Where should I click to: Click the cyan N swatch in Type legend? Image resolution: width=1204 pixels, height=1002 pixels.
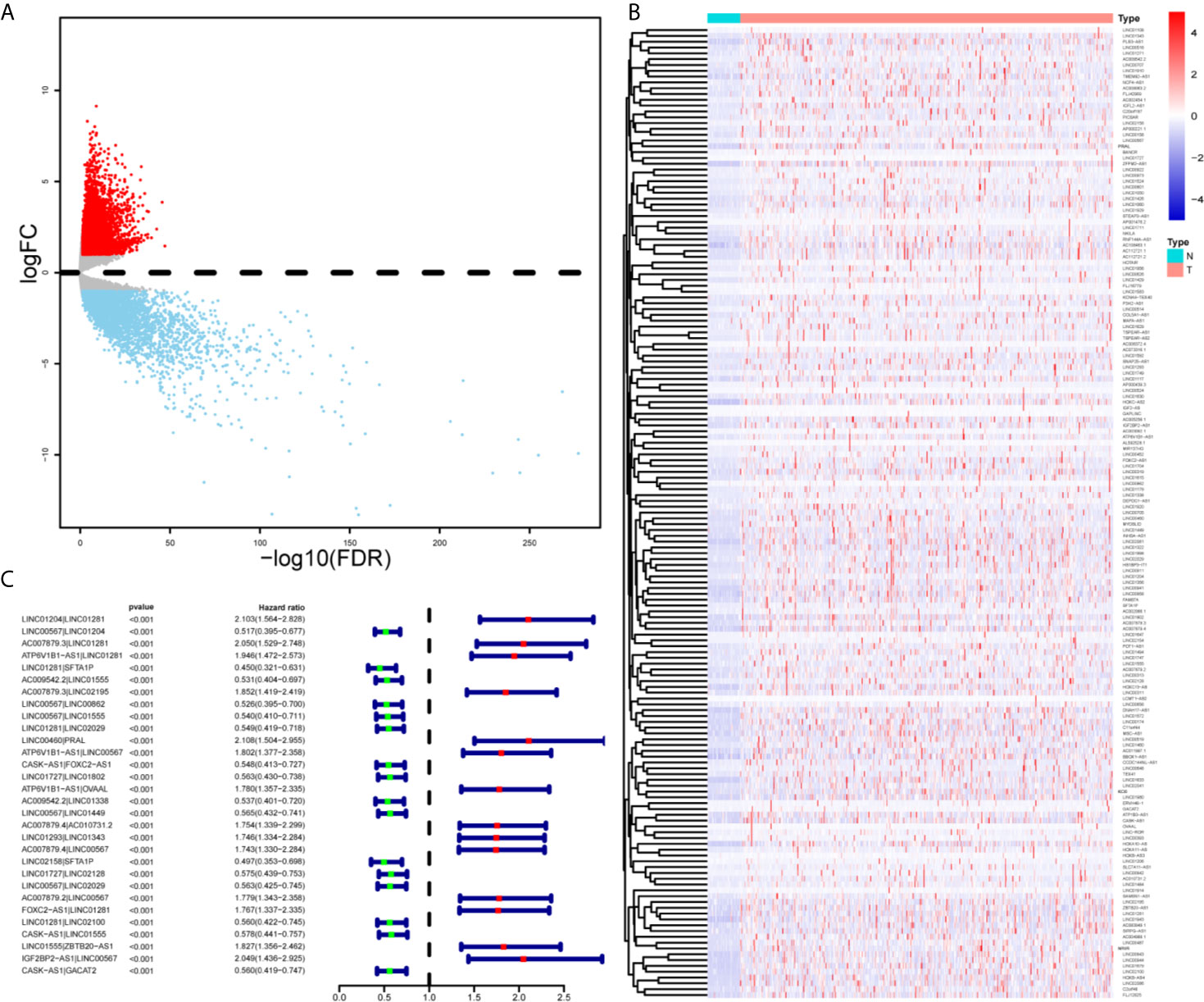tap(1175, 256)
